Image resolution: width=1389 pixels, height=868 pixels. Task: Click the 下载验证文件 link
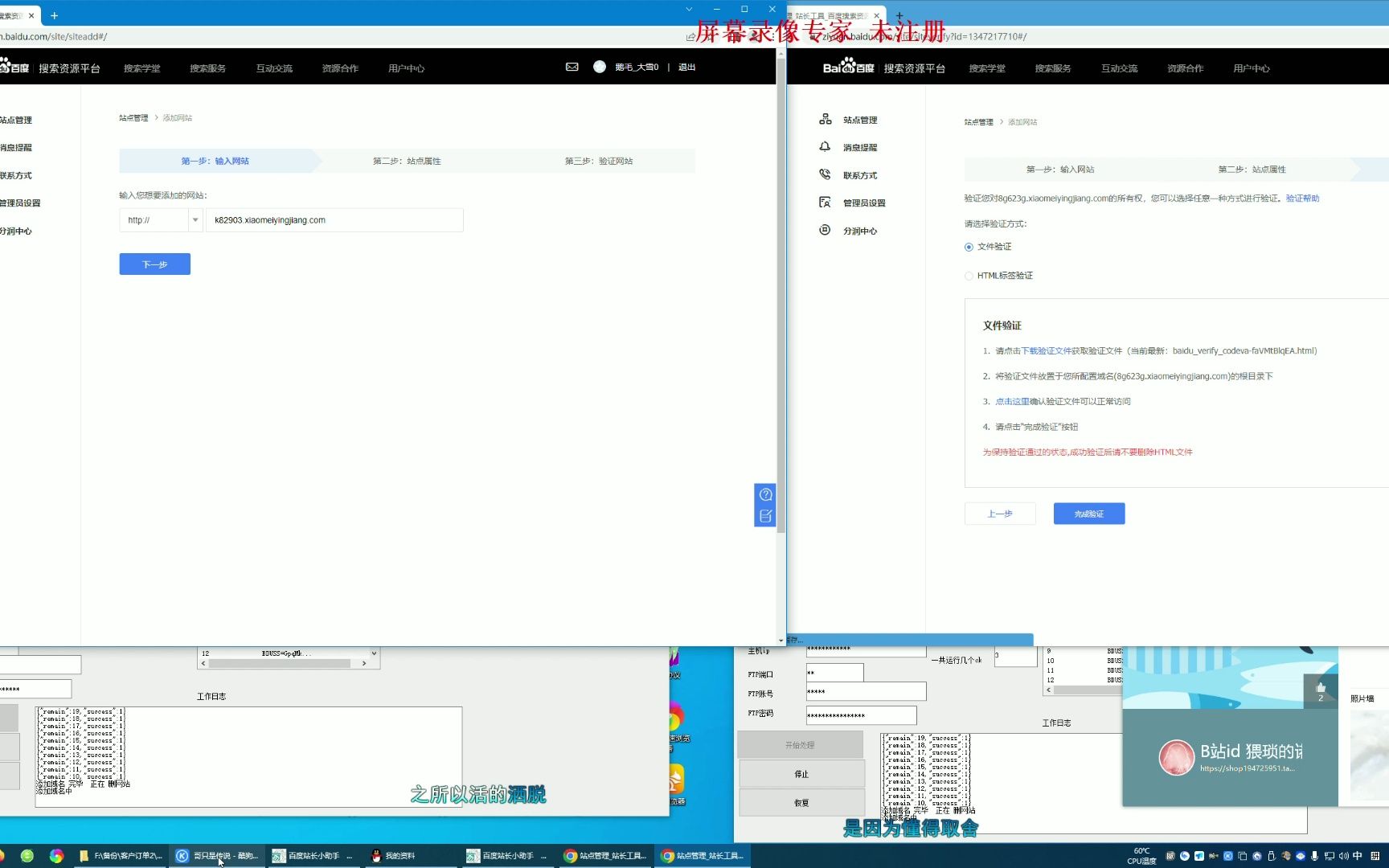point(1046,350)
